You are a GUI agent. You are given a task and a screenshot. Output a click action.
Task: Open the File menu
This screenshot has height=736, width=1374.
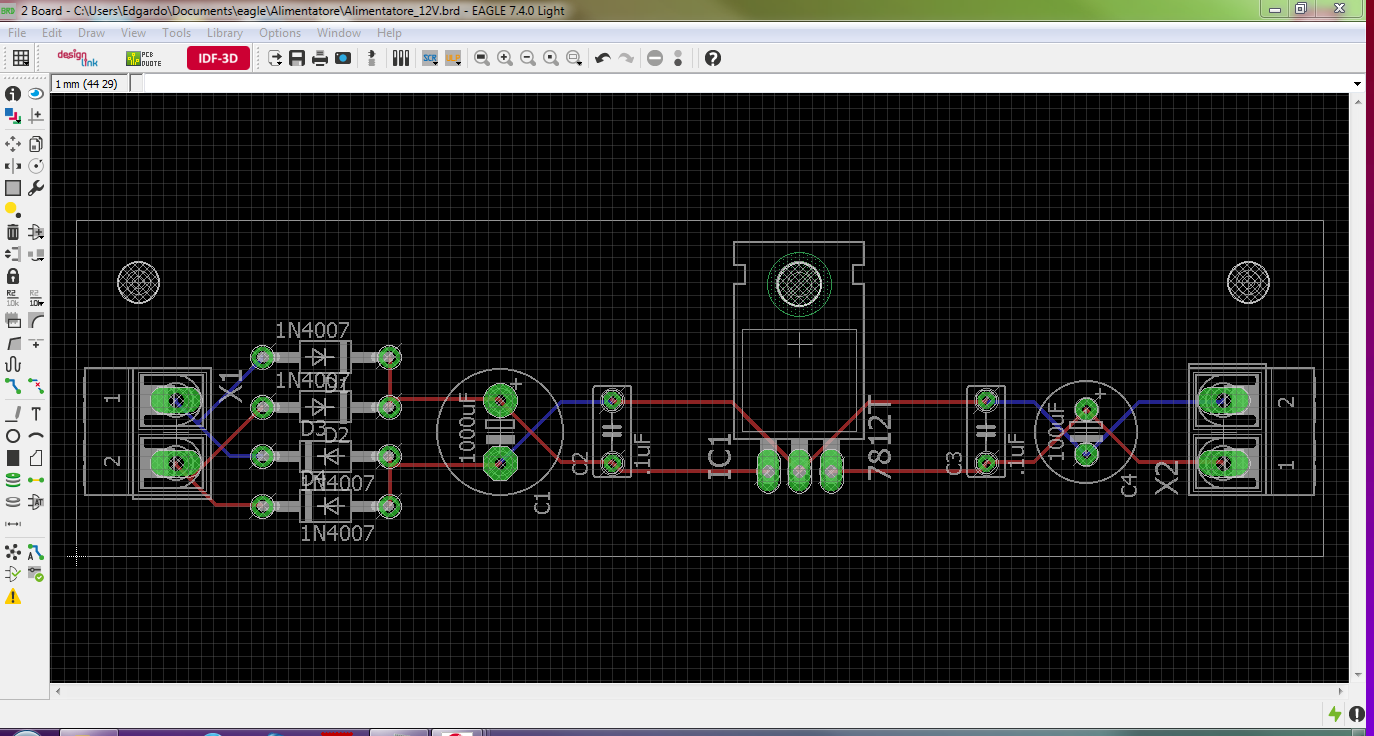[17, 33]
